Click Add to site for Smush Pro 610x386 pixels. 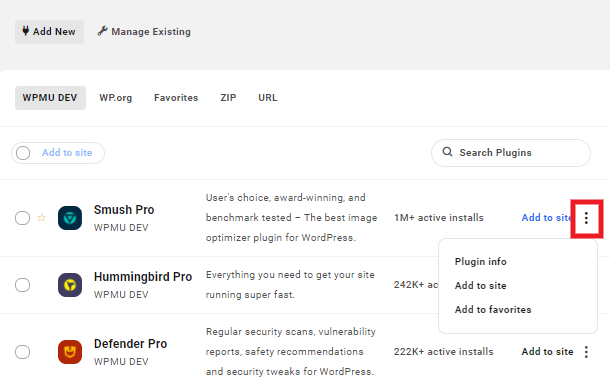[546, 218]
